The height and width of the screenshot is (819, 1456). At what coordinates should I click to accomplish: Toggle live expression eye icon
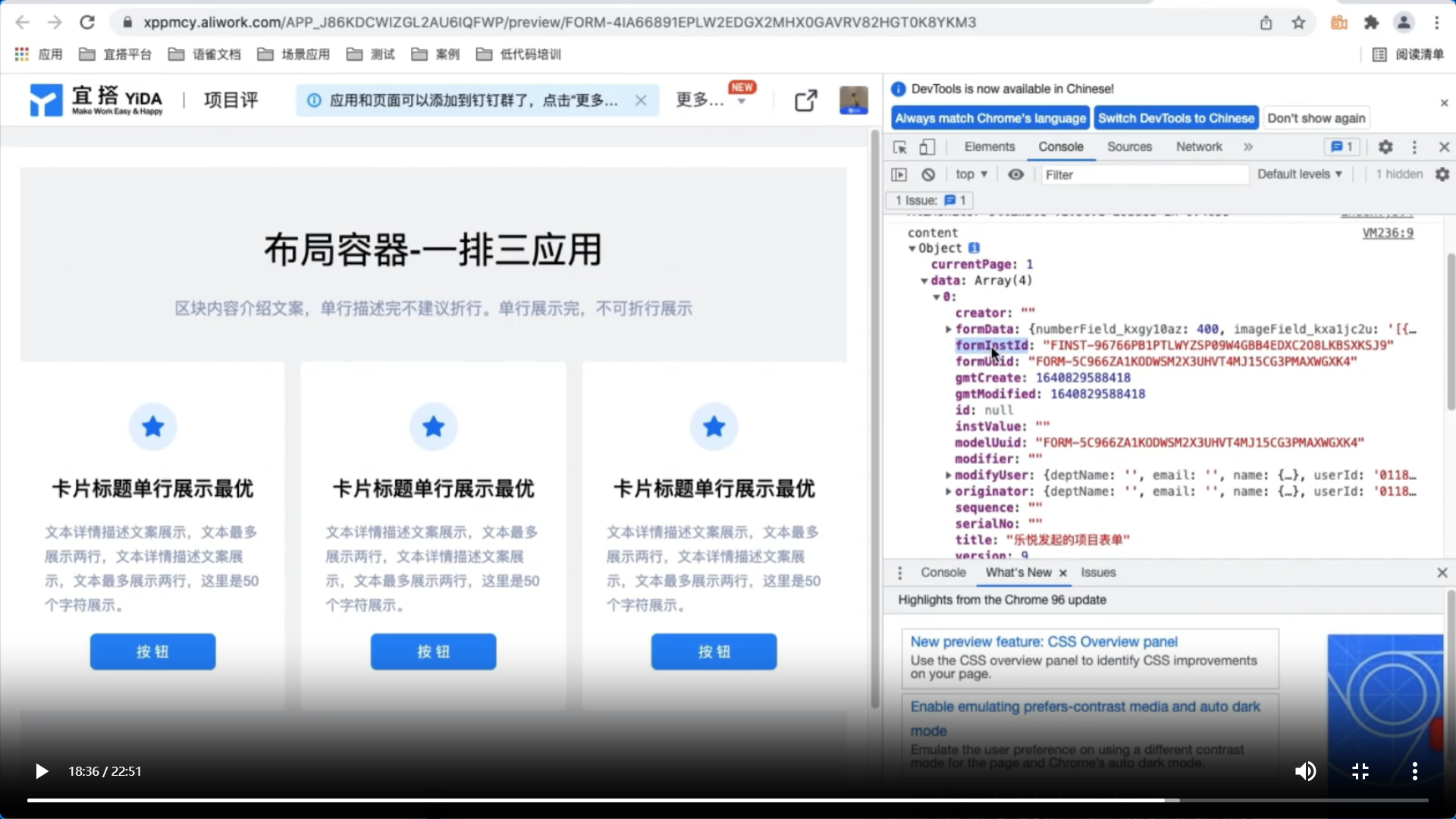coord(1015,174)
